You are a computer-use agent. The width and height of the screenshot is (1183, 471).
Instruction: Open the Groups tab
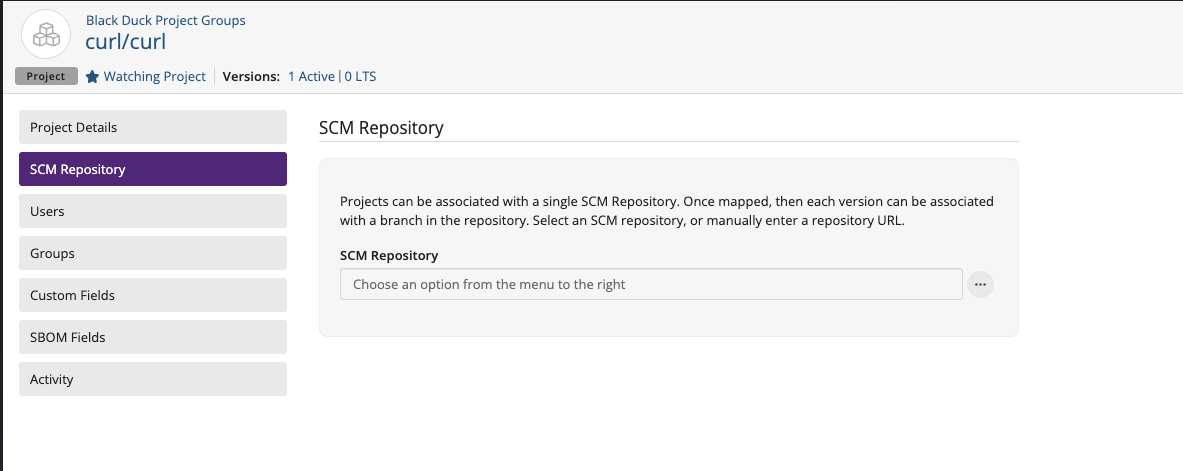click(153, 253)
